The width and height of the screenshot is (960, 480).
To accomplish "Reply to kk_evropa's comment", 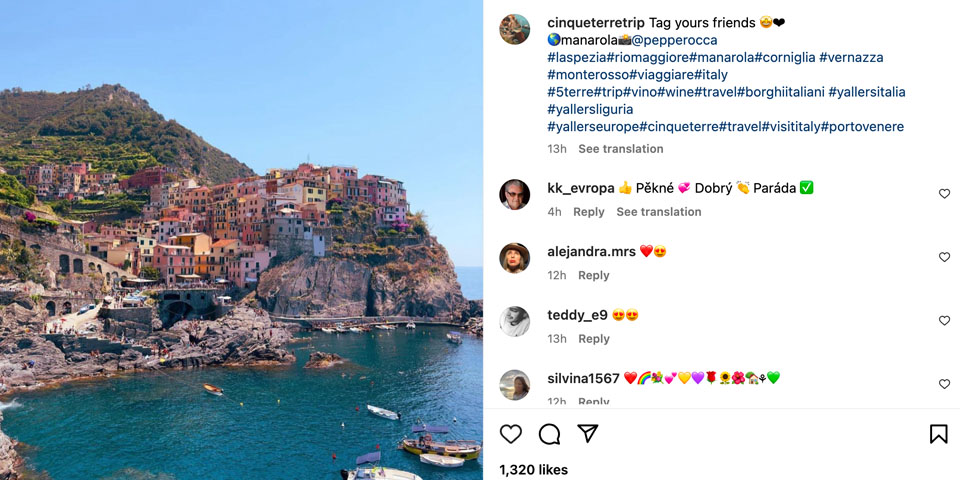I will 589,212.
